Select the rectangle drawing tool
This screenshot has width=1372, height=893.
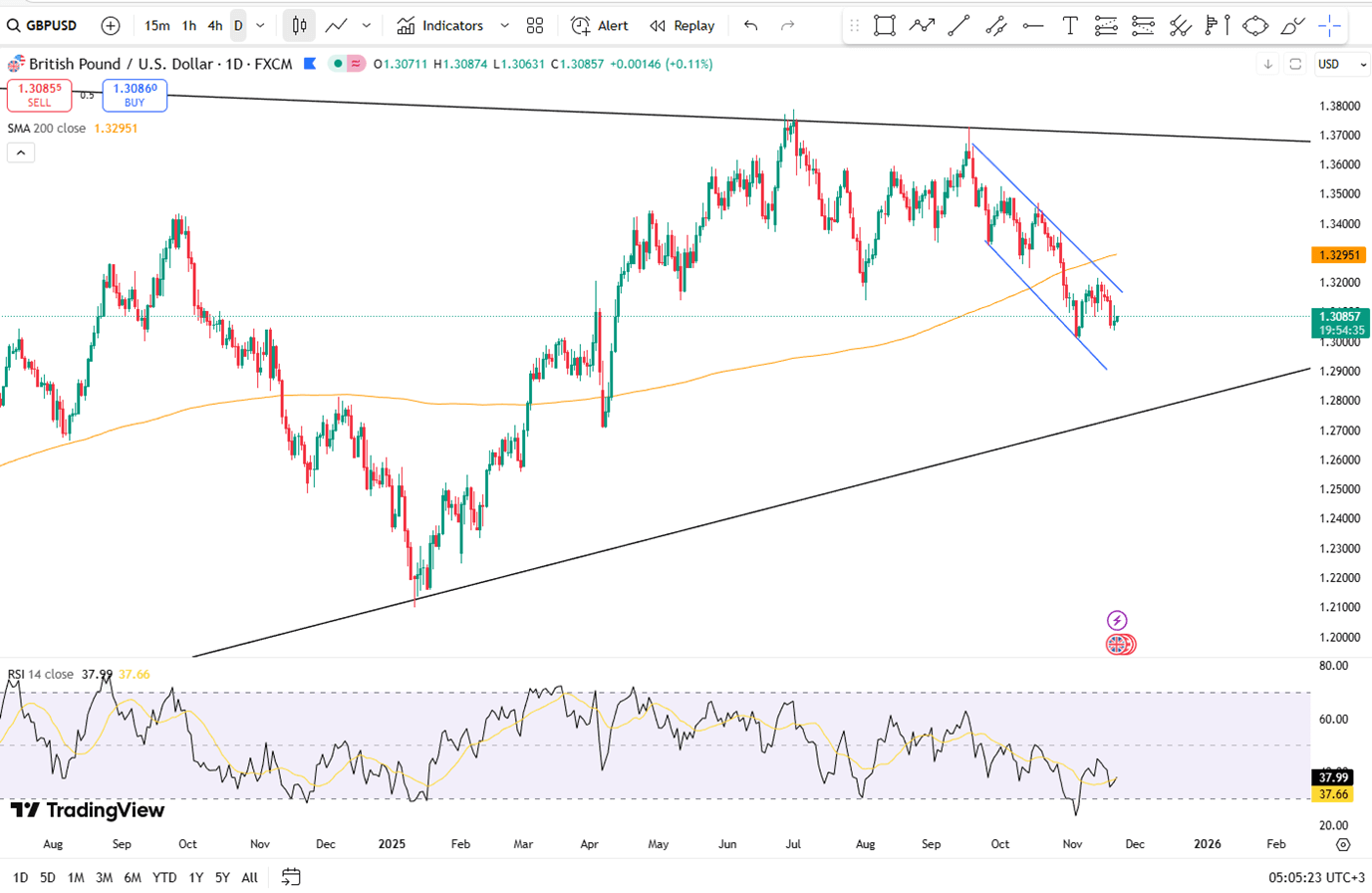[884, 26]
